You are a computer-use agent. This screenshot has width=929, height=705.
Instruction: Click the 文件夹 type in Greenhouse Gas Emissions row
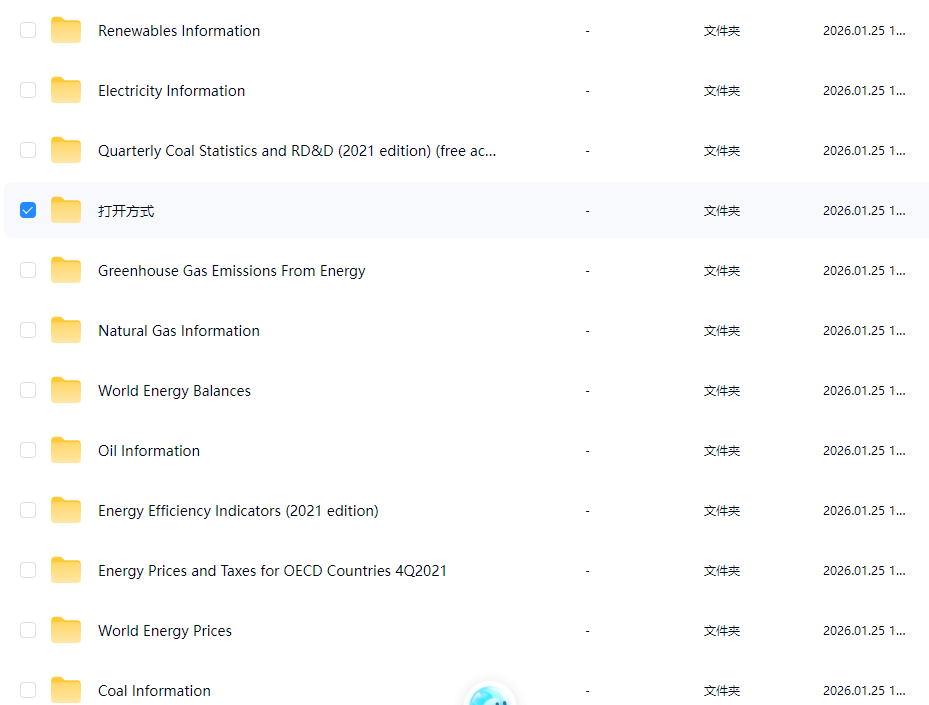coord(722,271)
